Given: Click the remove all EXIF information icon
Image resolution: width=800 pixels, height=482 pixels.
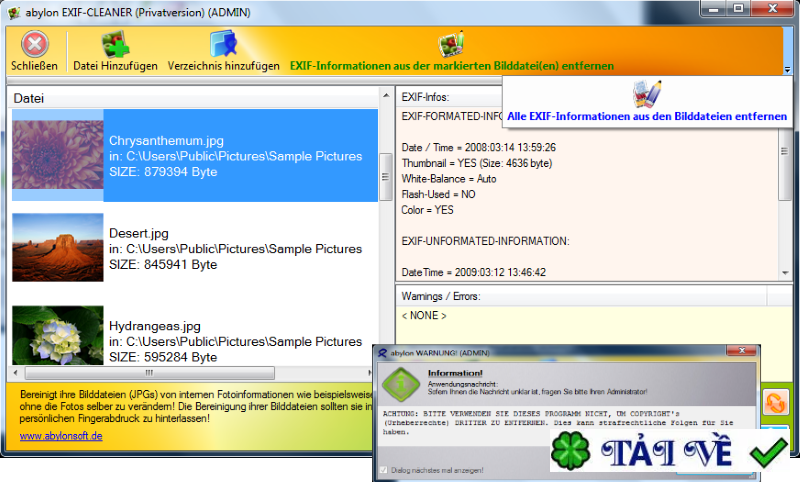Looking at the screenshot, I should pyautogui.click(x=647, y=94).
